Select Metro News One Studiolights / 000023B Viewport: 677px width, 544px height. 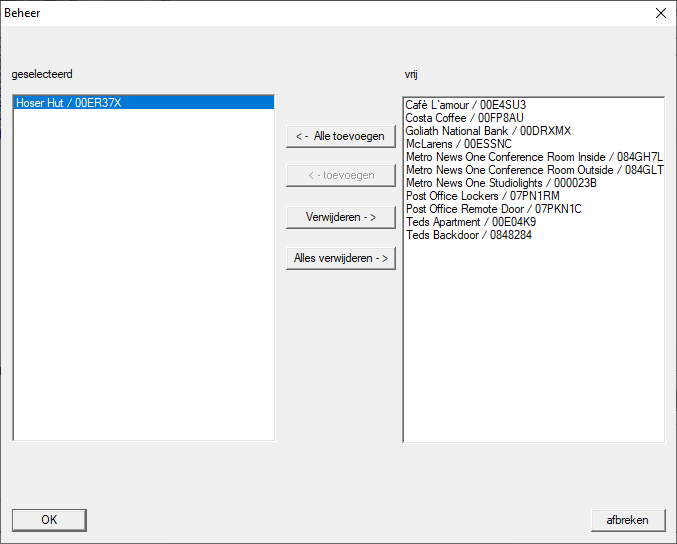point(500,183)
